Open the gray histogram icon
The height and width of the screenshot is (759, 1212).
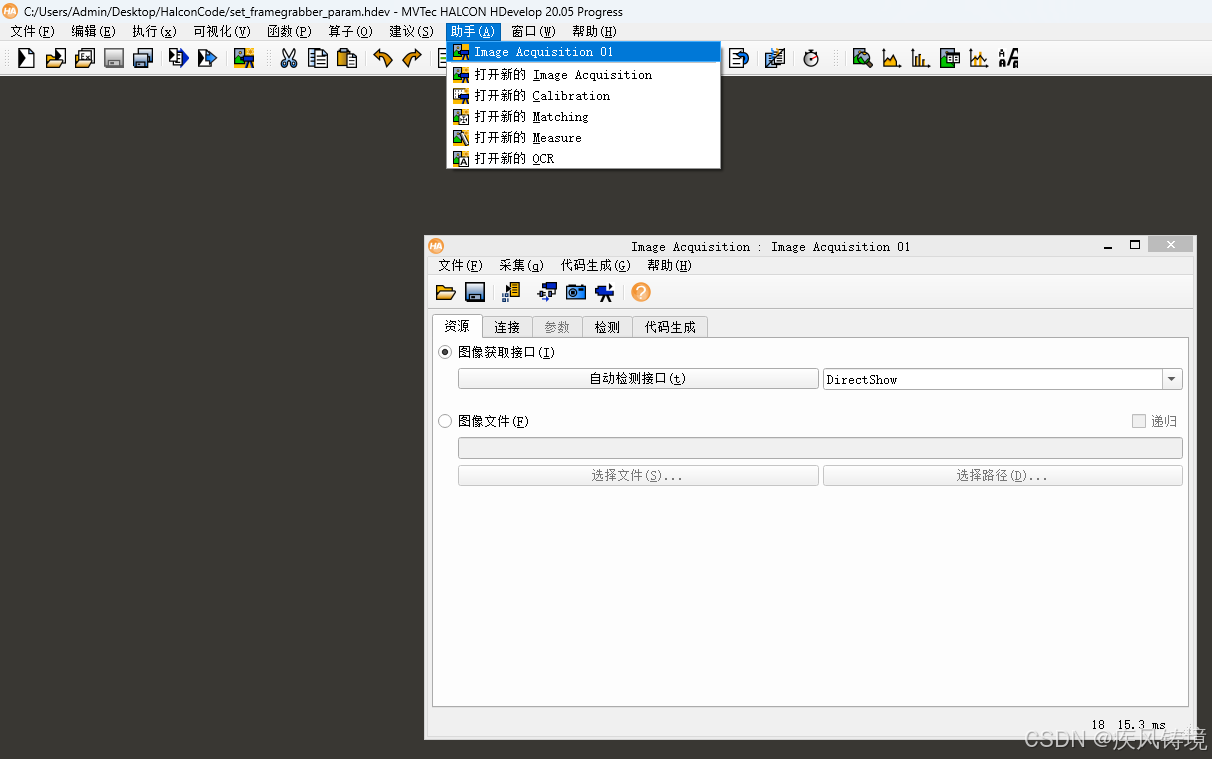891,58
